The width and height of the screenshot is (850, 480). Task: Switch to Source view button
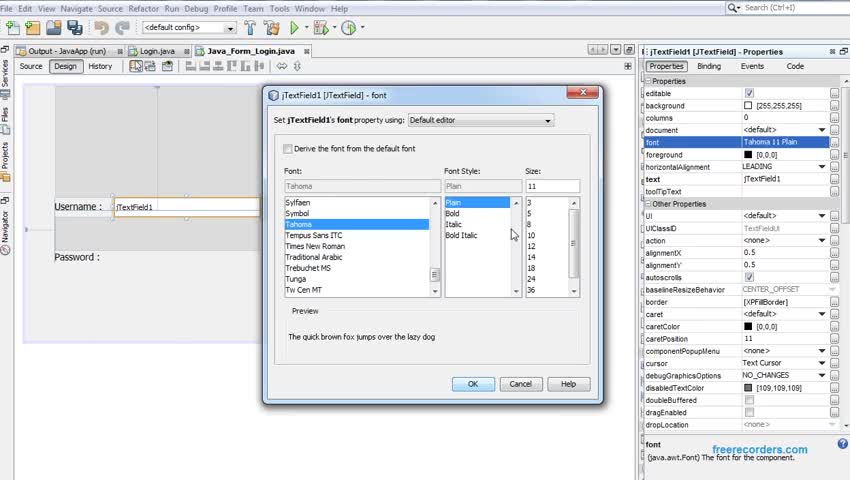click(31, 66)
